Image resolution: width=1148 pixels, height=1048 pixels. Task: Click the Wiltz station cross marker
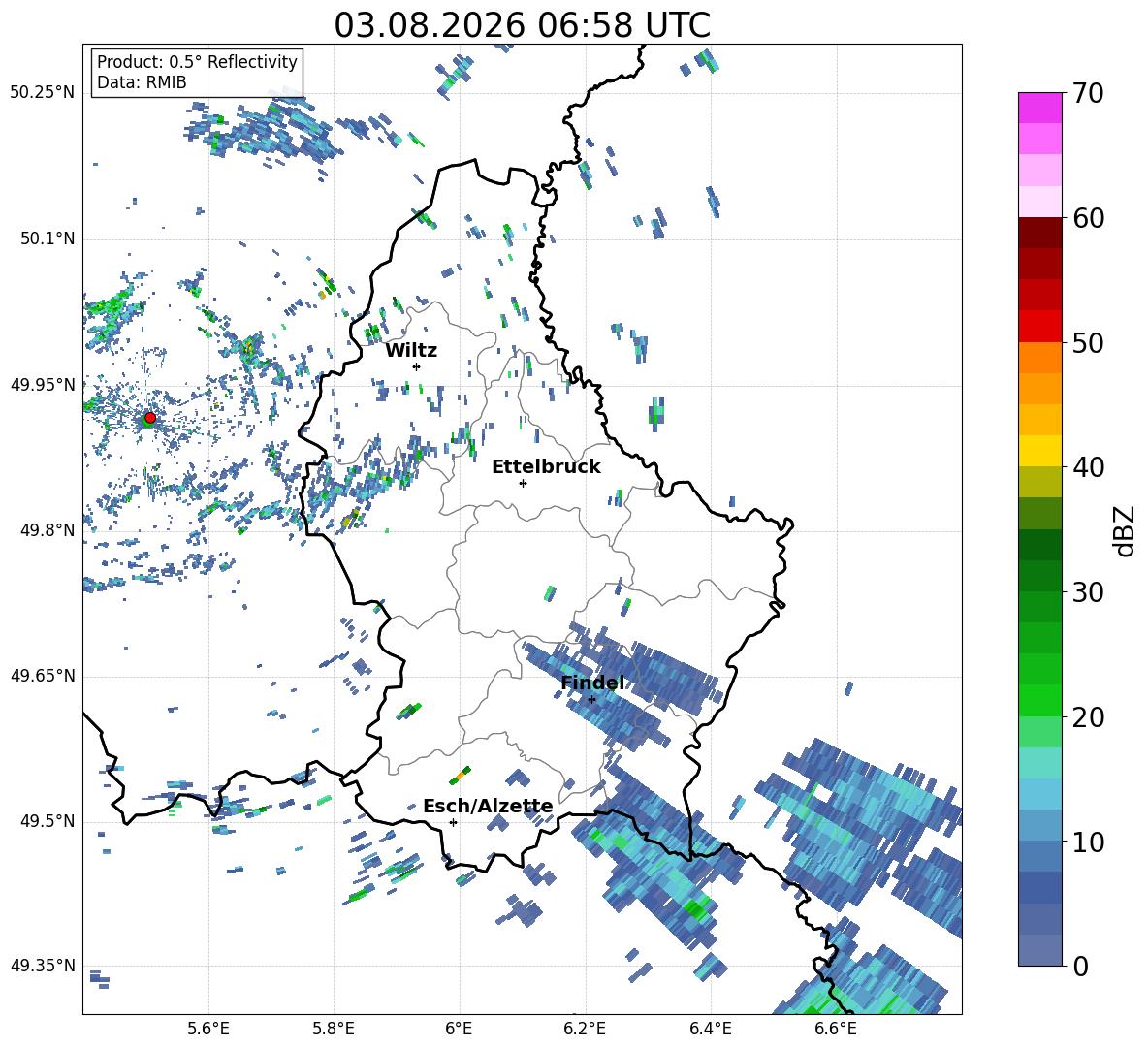[x=417, y=366]
